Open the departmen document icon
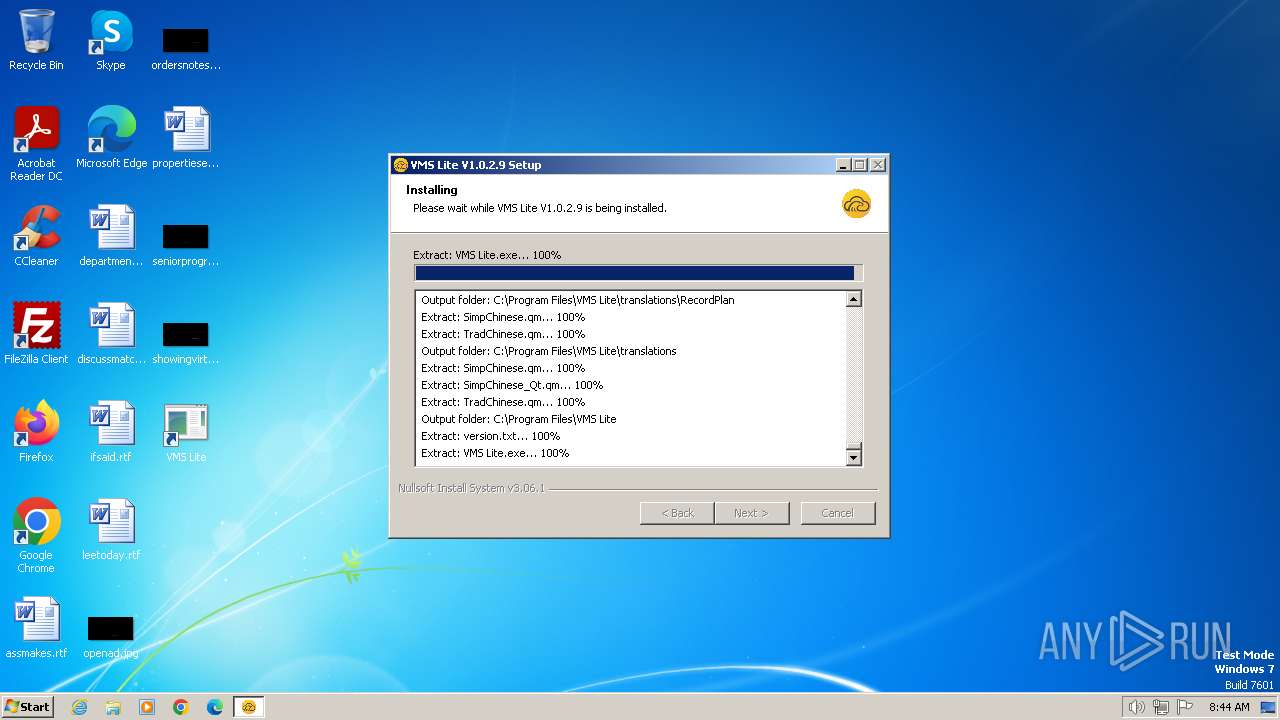Screen dimensions: 1280x720 (x=111, y=236)
